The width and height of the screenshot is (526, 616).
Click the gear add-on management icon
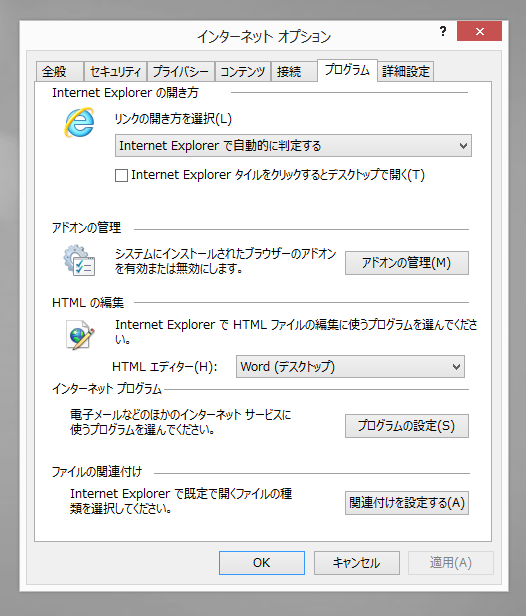[x=79, y=260]
